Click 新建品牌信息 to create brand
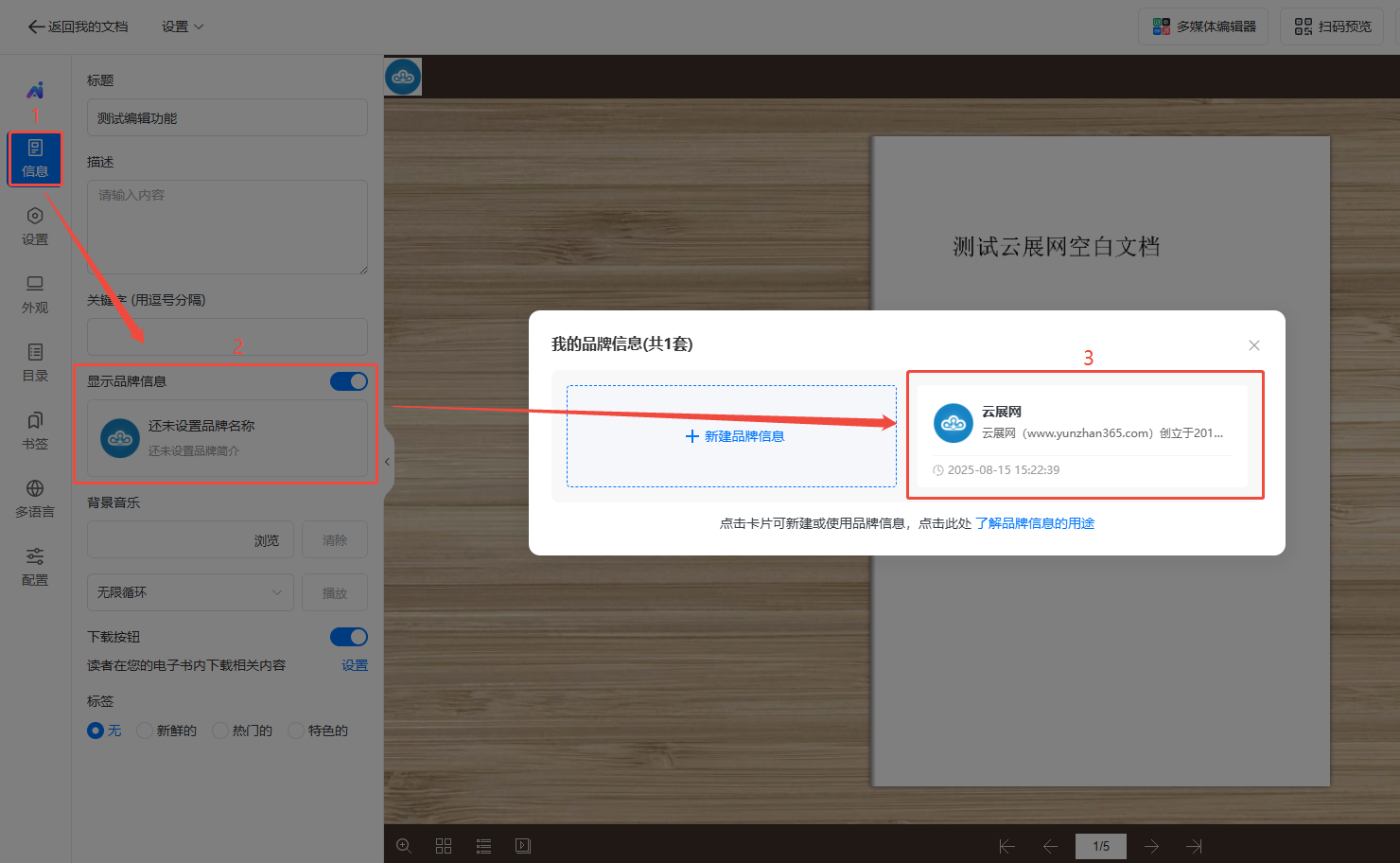 [x=732, y=436]
